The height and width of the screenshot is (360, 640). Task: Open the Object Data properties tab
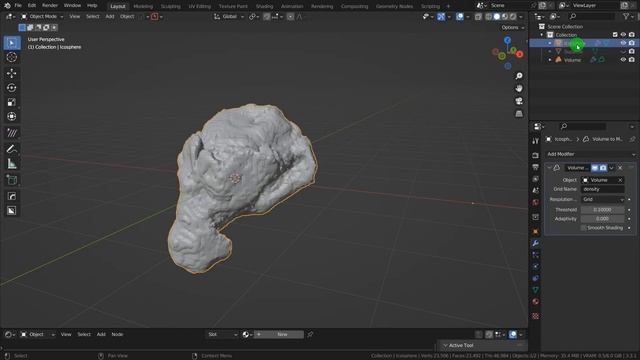(536, 290)
